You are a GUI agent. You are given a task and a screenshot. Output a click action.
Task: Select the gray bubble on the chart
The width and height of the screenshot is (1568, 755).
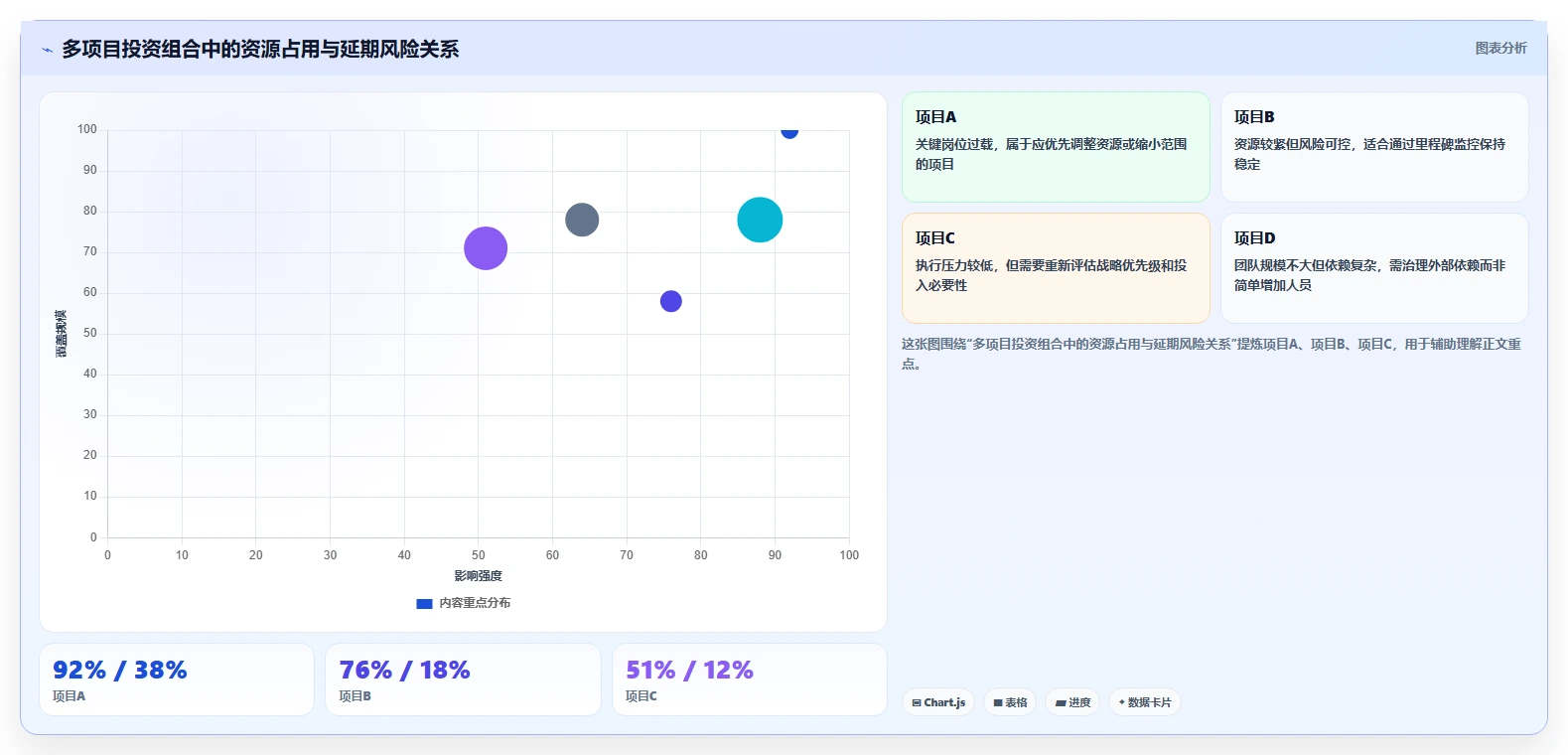point(582,220)
